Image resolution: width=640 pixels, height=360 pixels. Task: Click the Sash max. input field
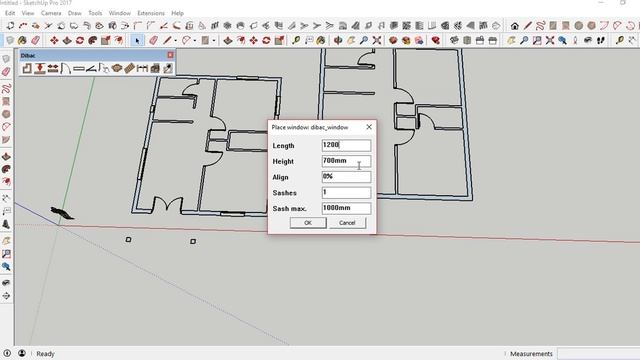[x=347, y=208]
